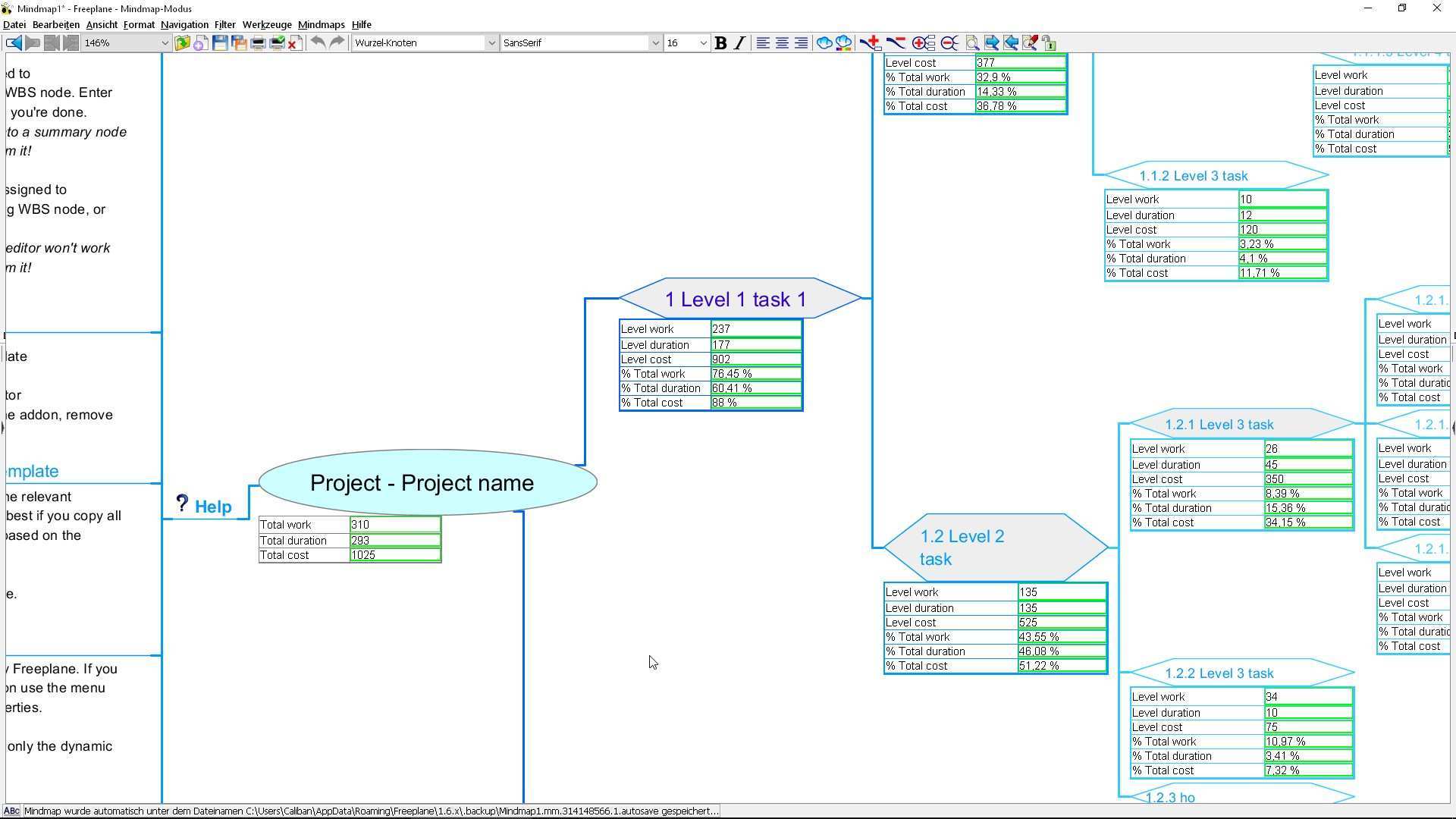Toggle italic formatting

(x=739, y=43)
